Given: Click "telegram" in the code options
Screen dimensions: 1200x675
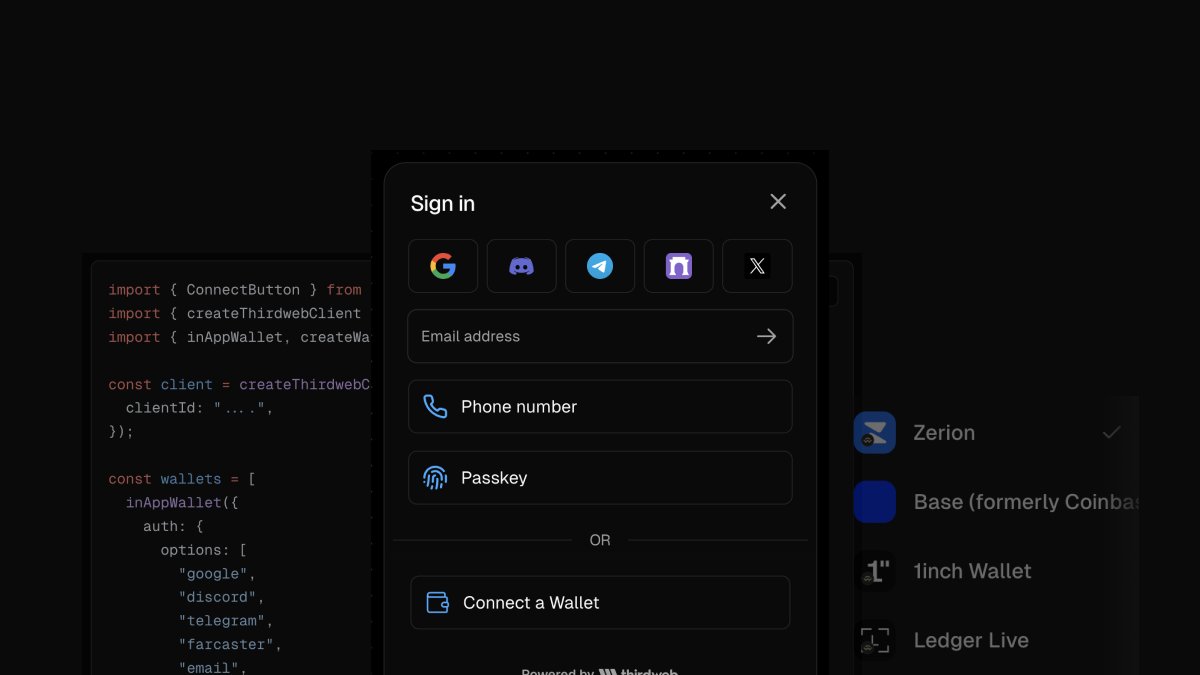Looking at the screenshot, I should [x=226, y=621].
